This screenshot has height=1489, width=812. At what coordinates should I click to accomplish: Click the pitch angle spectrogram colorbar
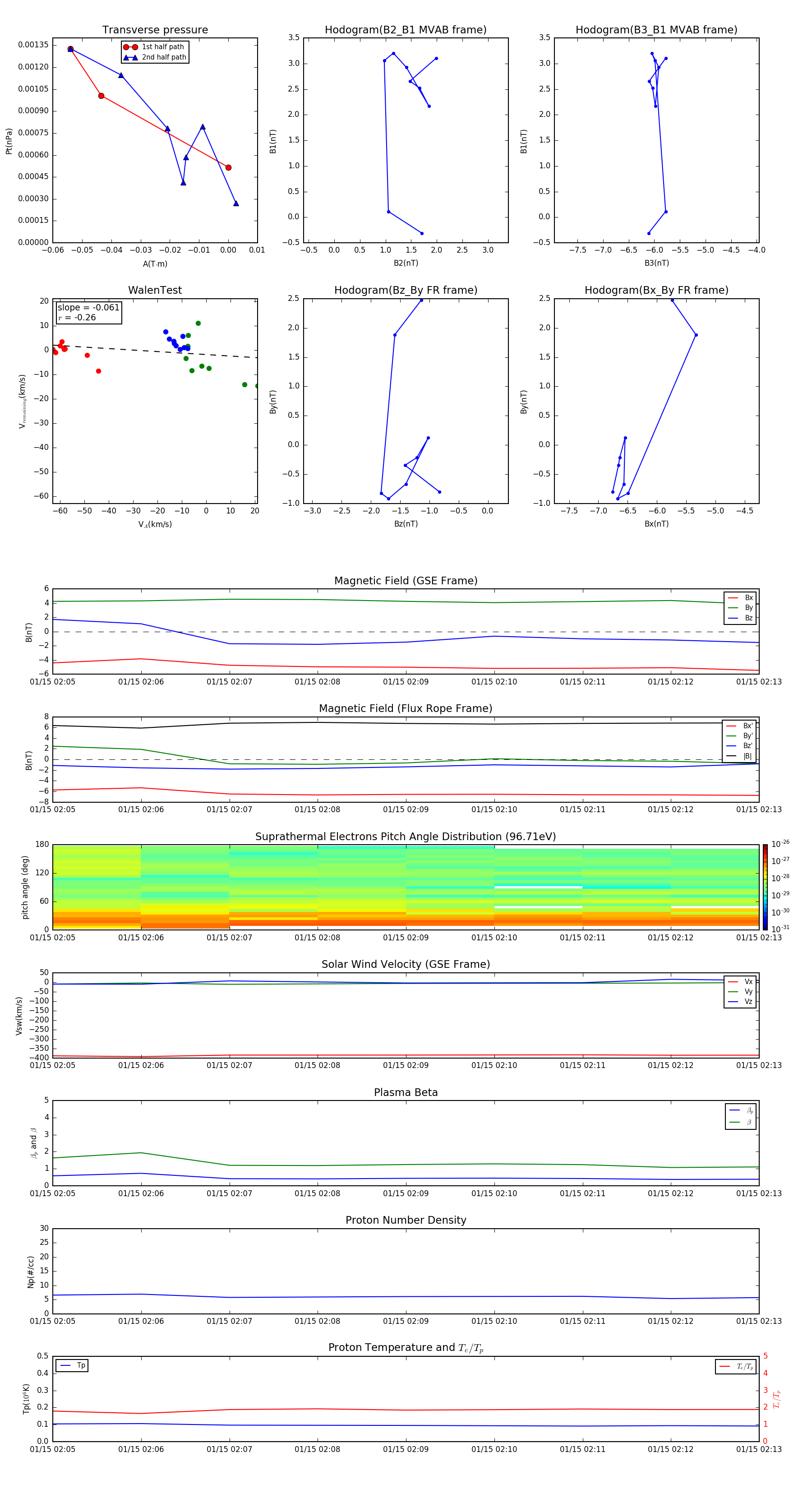(x=765, y=887)
